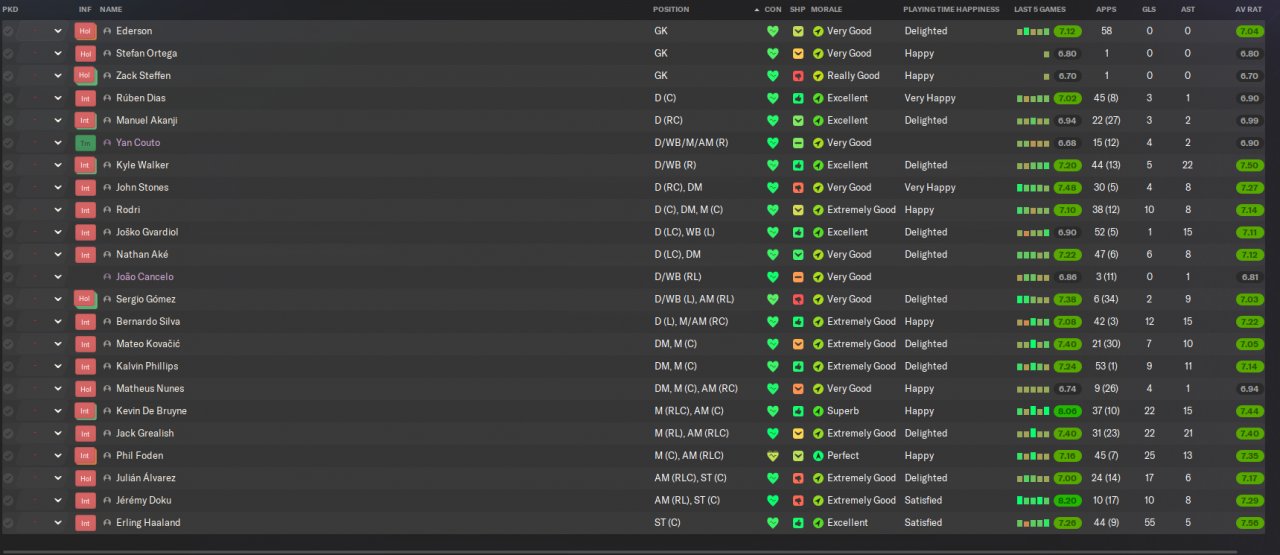Click Yan Couto's green 'Trn' status badge
The height and width of the screenshot is (555, 1280).
(85, 143)
